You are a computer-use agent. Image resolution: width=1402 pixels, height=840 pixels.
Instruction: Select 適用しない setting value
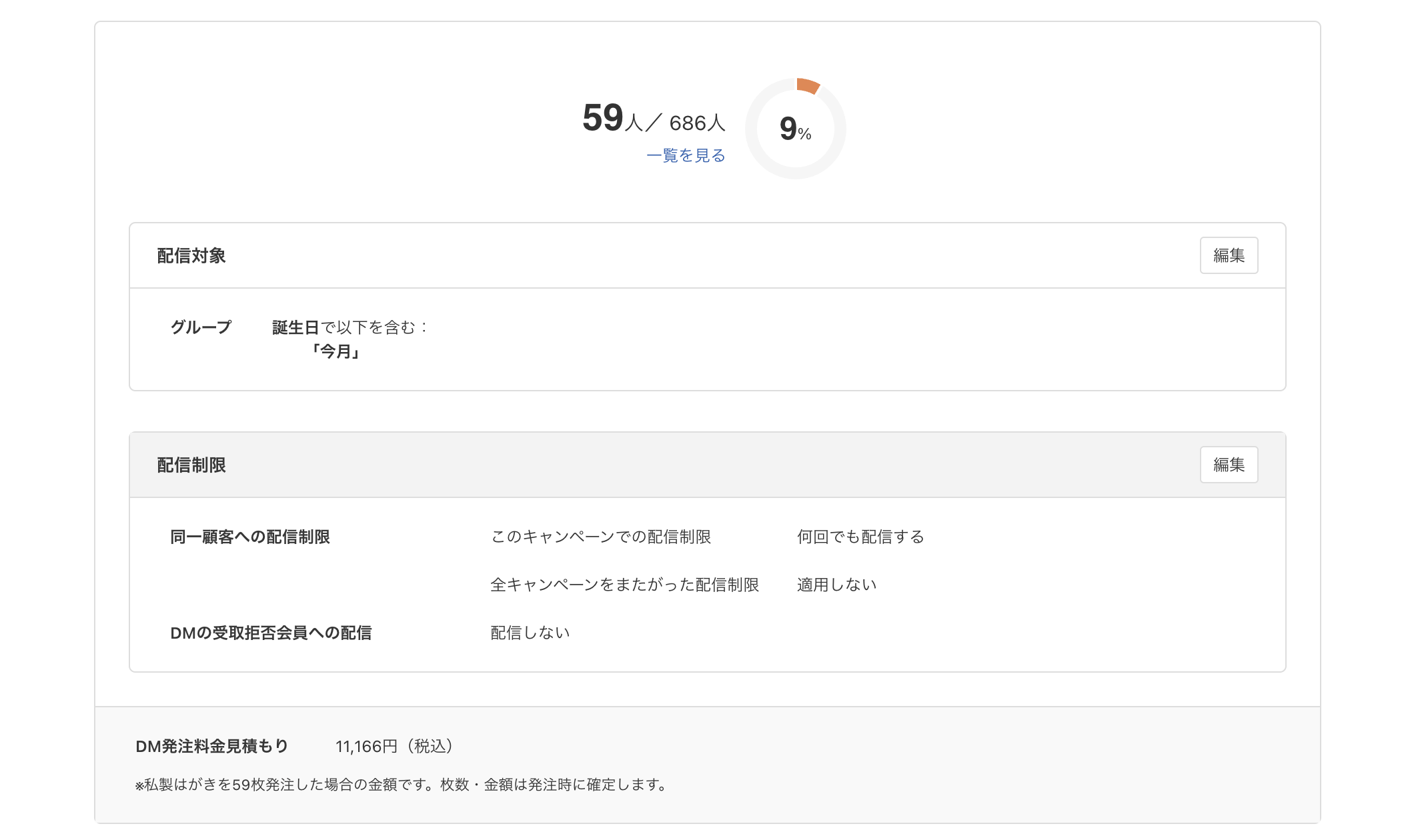[836, 584]
